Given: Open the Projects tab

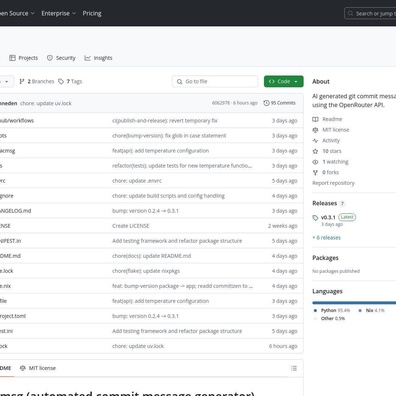Looking at the screenshot, I should pyautogui.click(x=24, y=58).
